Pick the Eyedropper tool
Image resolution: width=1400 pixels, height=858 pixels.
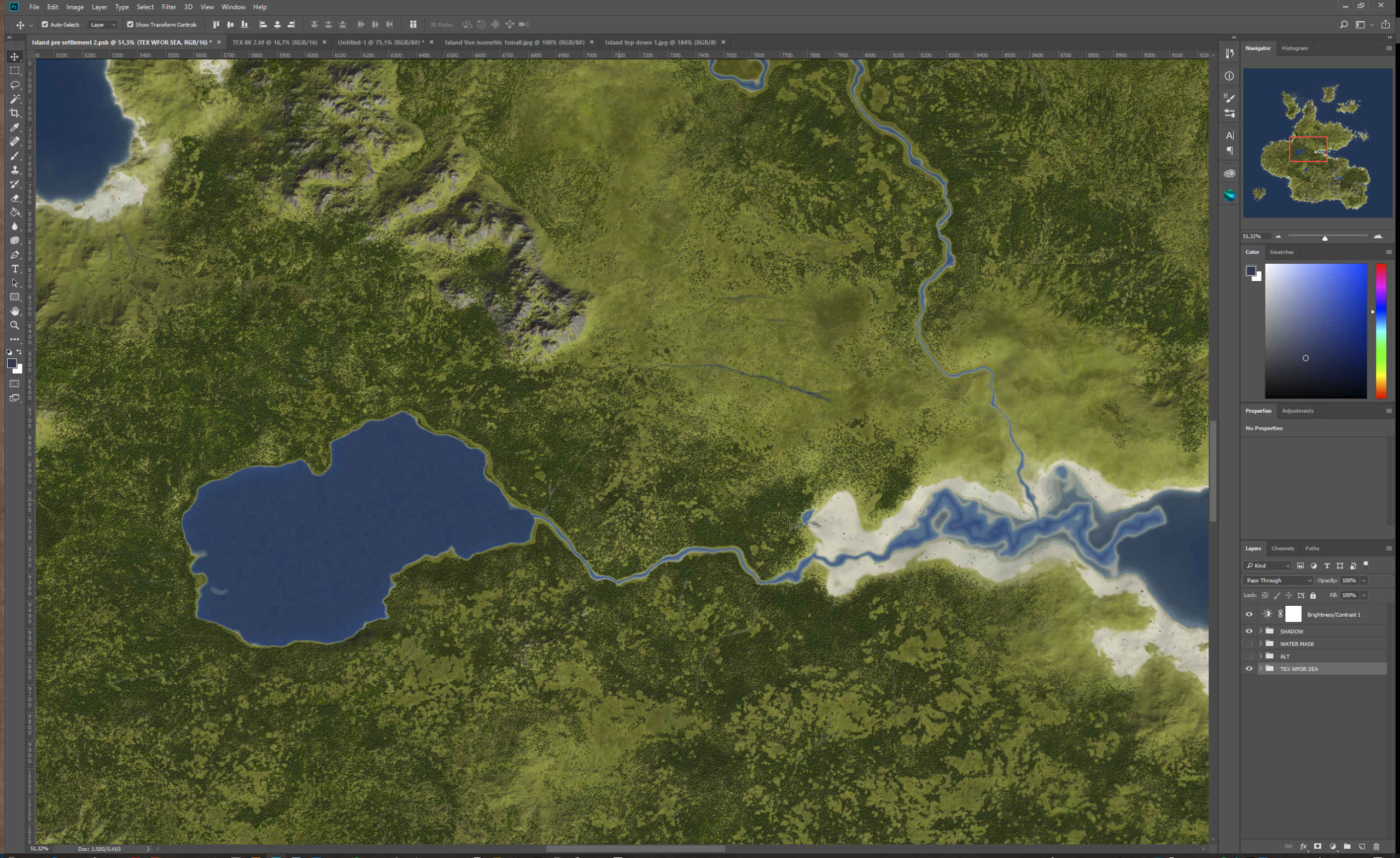tap(15, 127)
